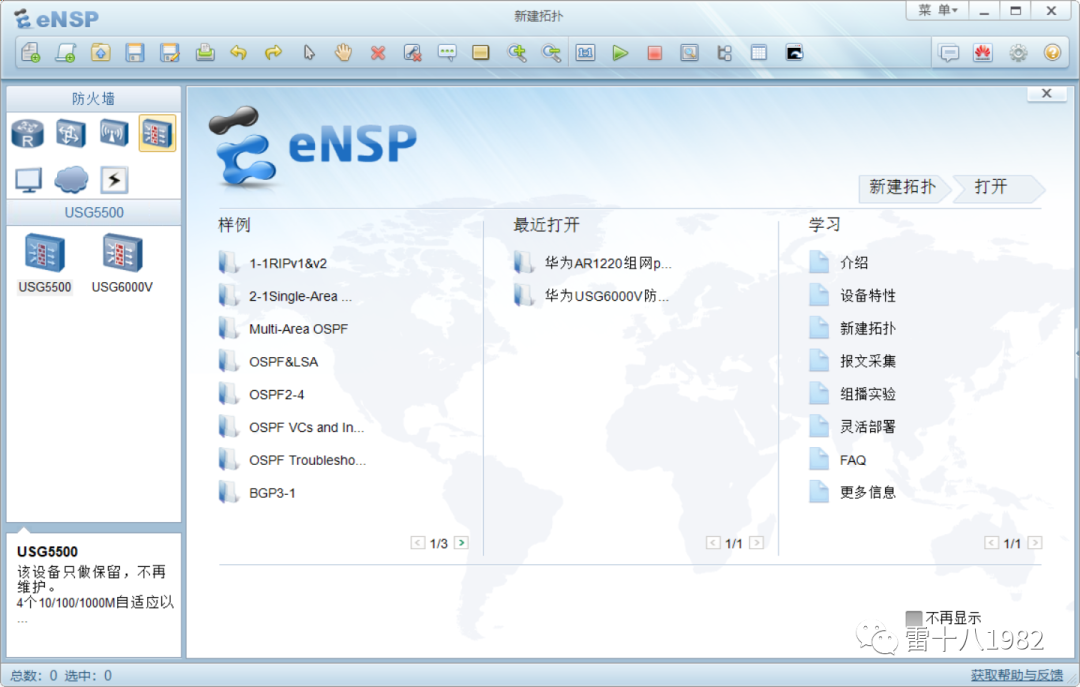Select the switch device category icon

[70, 133]
